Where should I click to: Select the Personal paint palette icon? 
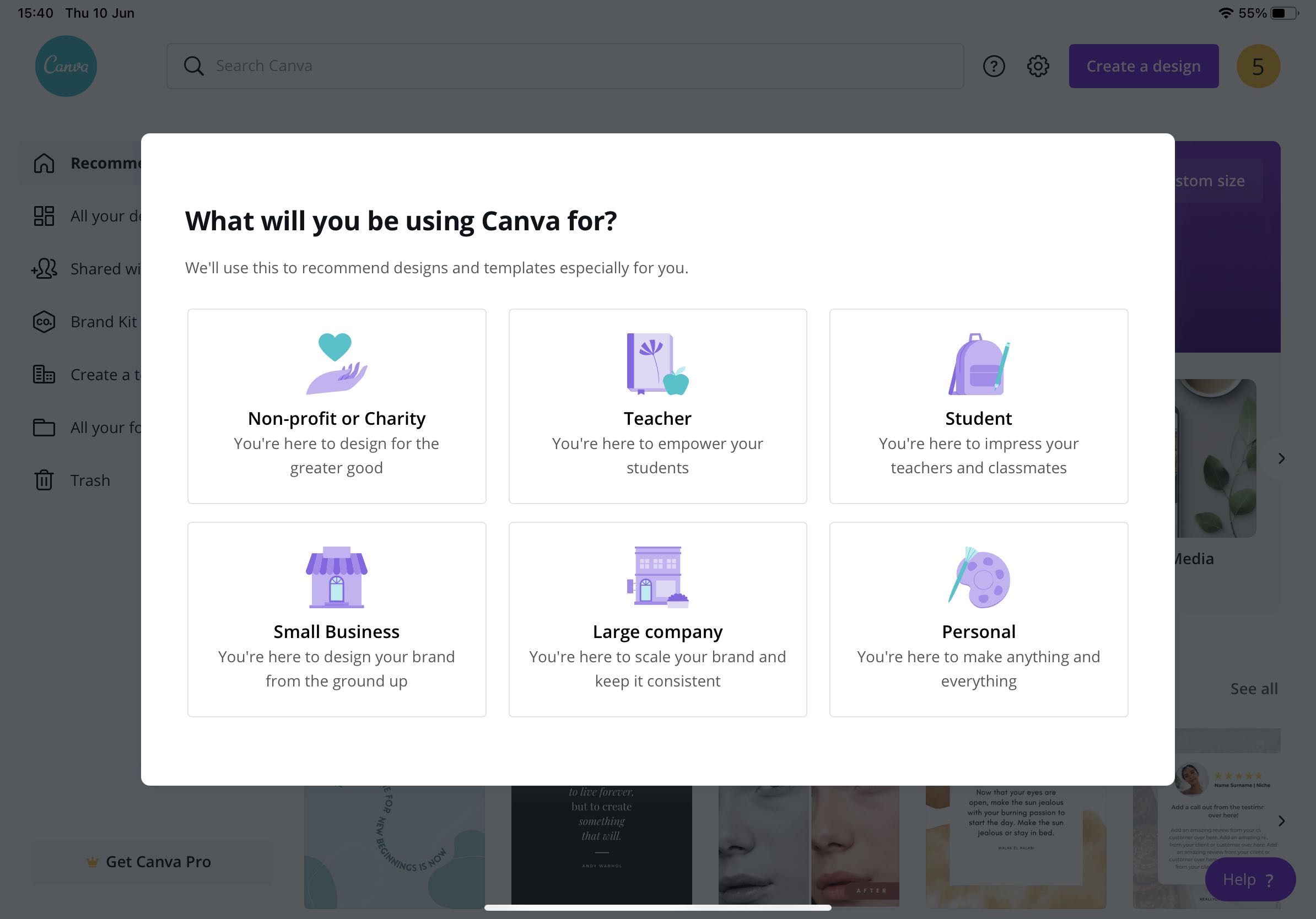coord(978,577)
